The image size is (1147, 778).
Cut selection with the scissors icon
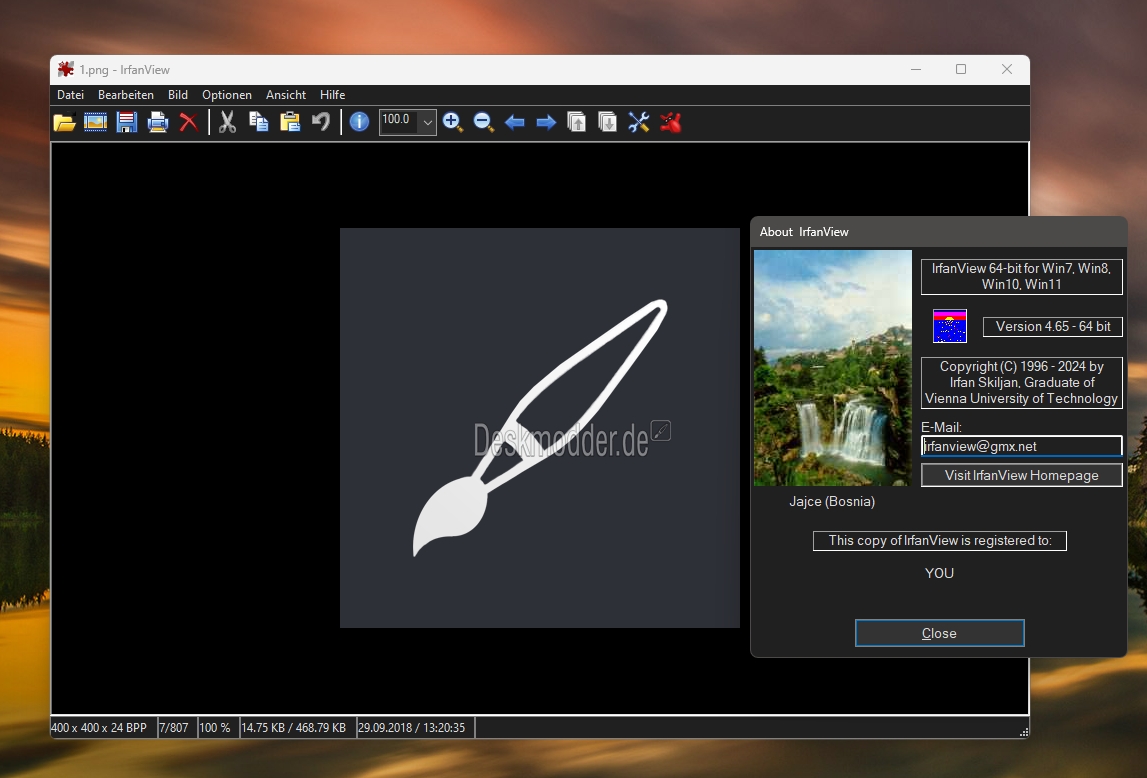[x=227, y=122]
